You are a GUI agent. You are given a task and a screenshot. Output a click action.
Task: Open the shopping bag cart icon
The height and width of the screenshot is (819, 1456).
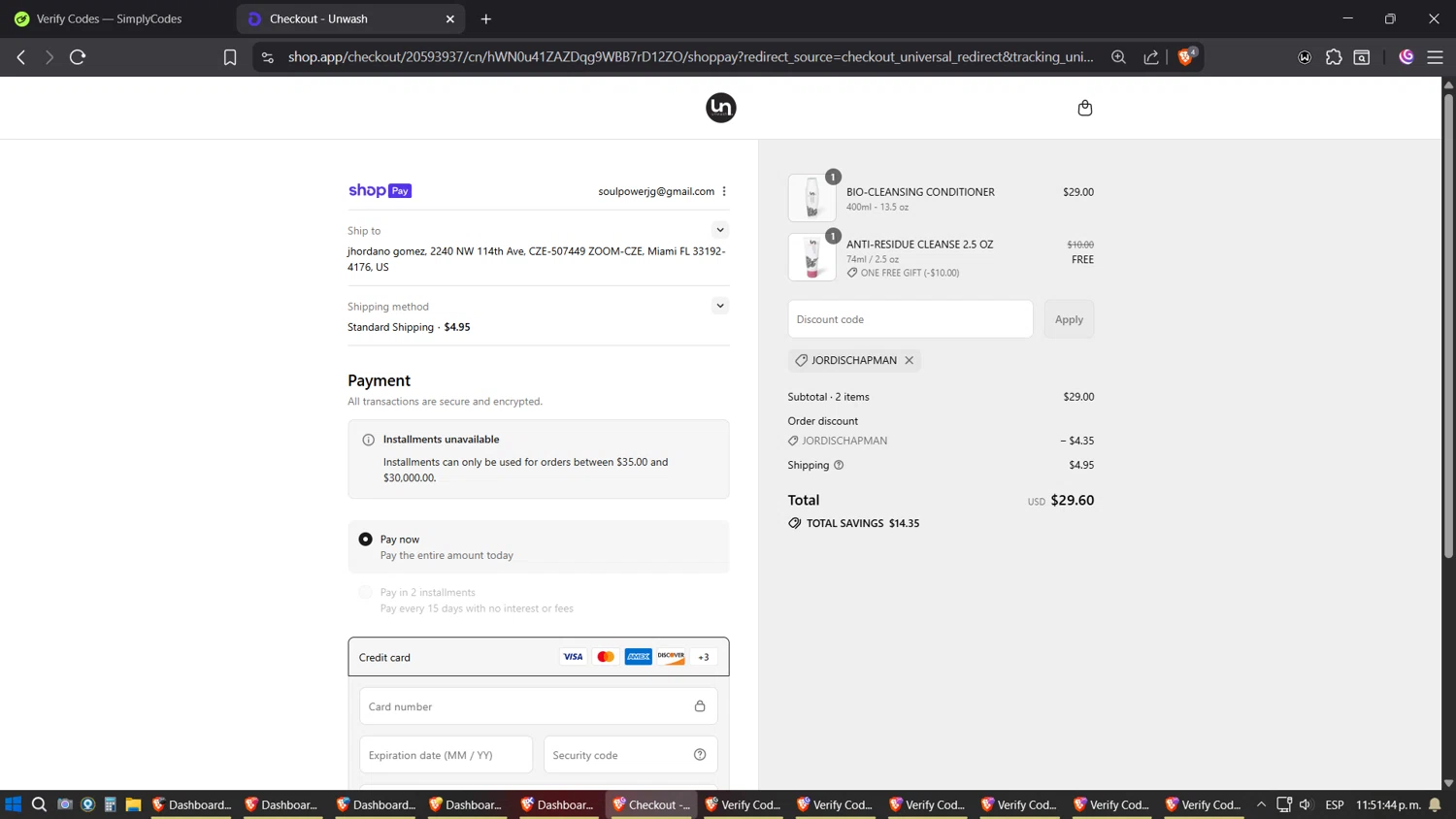[x=1085, y=108]
